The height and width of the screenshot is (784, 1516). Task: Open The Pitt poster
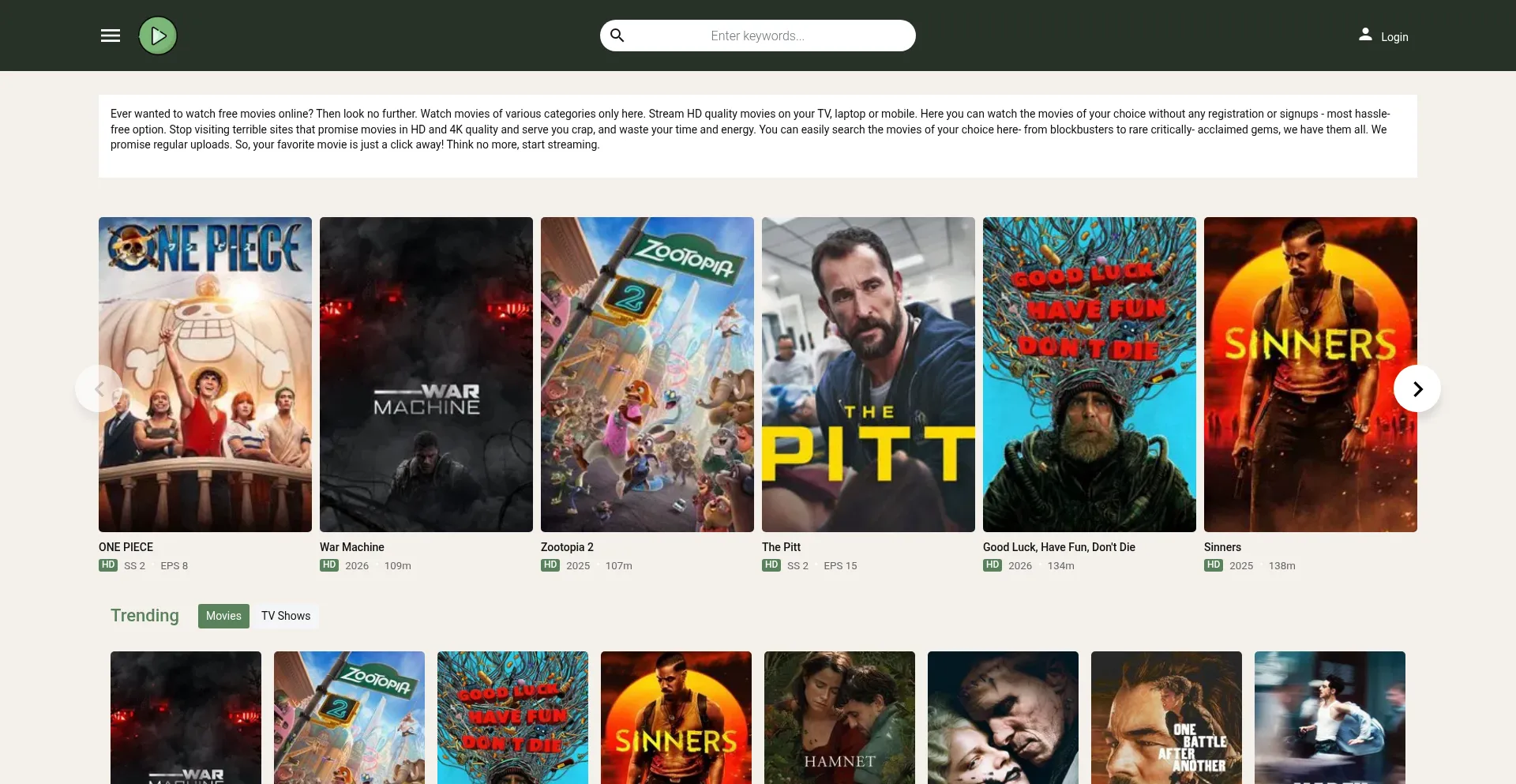[x=869, y=374]
